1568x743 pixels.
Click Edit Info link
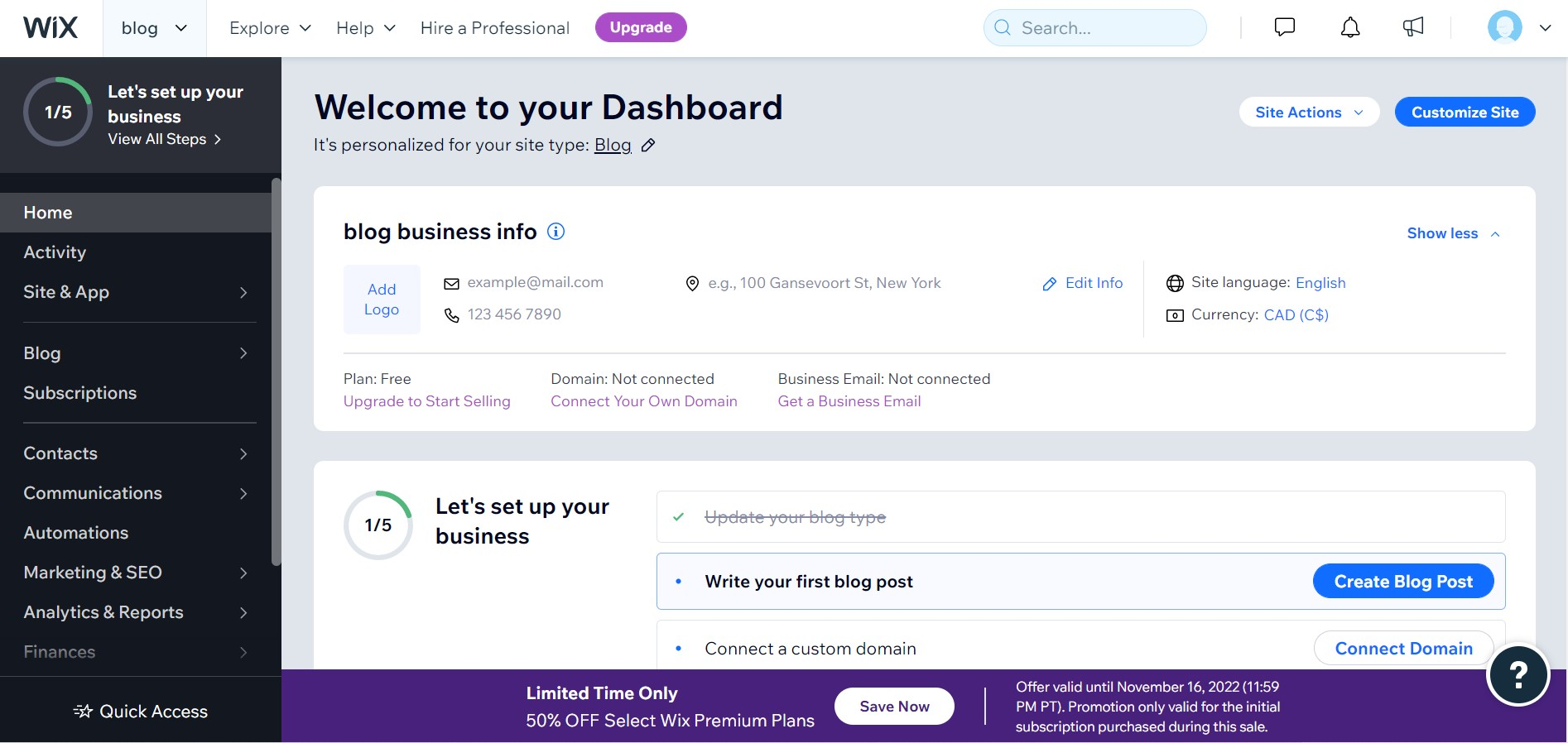point(1083,284)
